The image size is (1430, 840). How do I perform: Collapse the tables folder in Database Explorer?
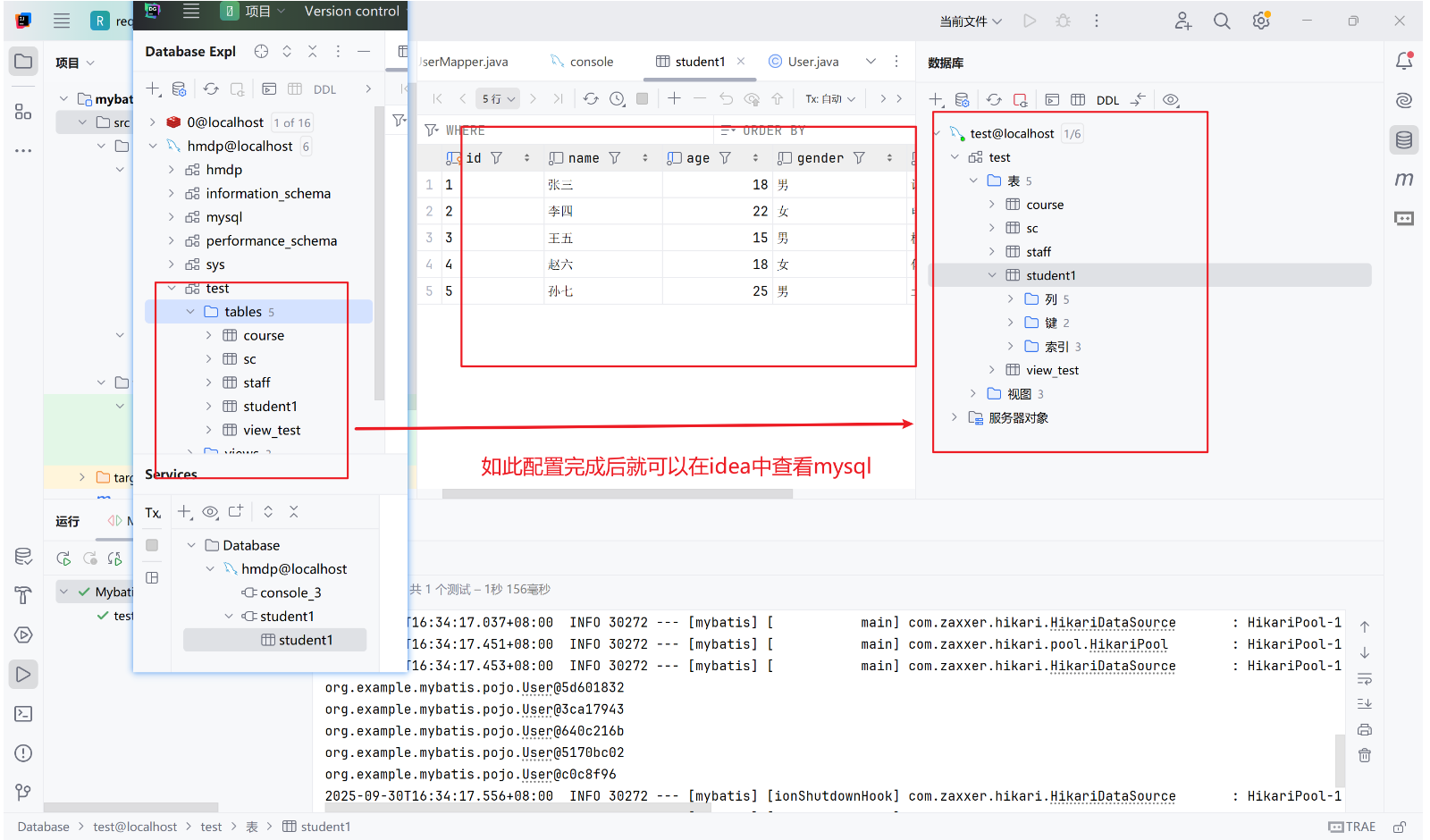(x=190, y=312)
